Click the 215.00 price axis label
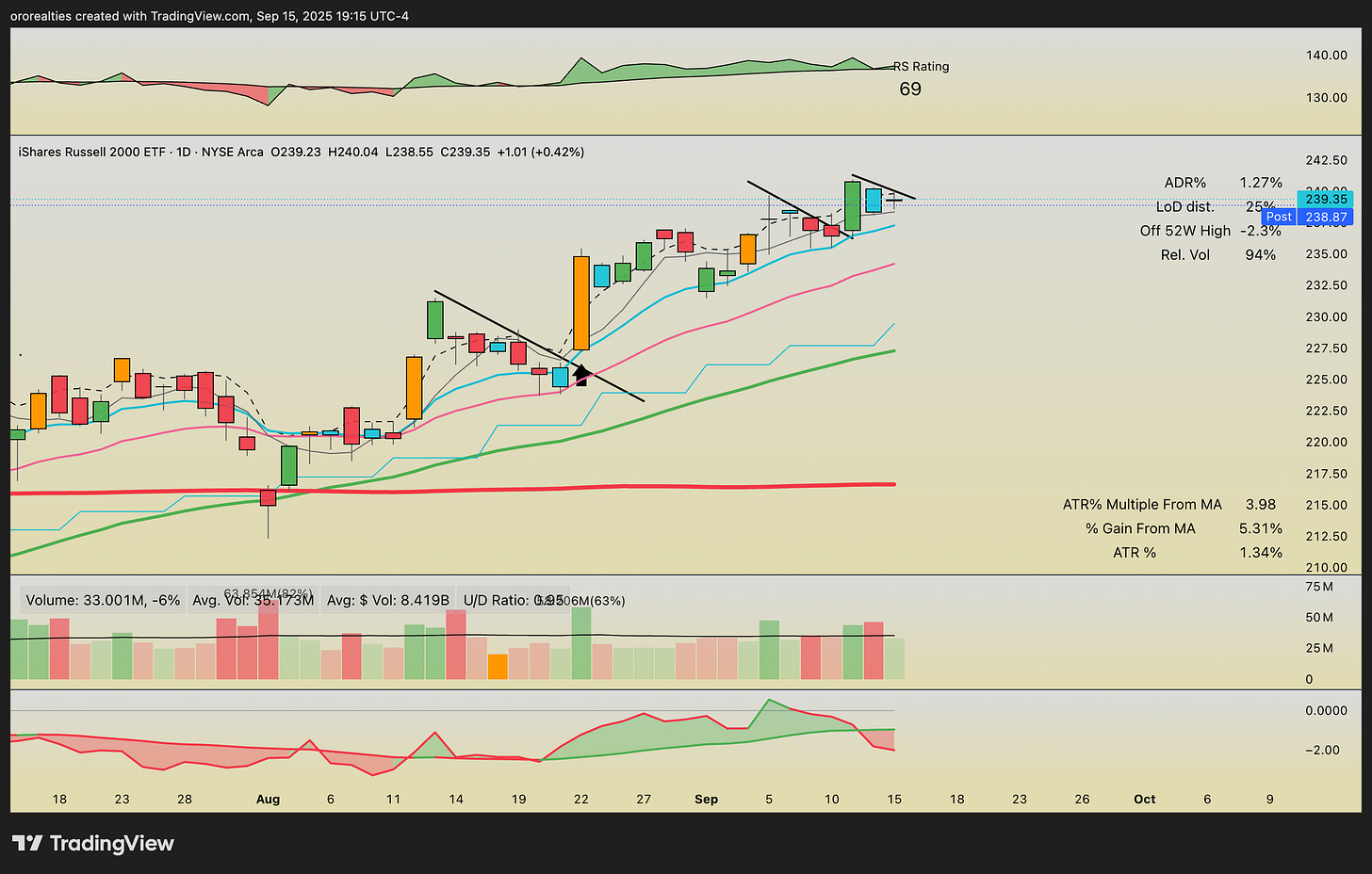Viewport: 1372px width, 874px height. click(x=1327, y=505)
